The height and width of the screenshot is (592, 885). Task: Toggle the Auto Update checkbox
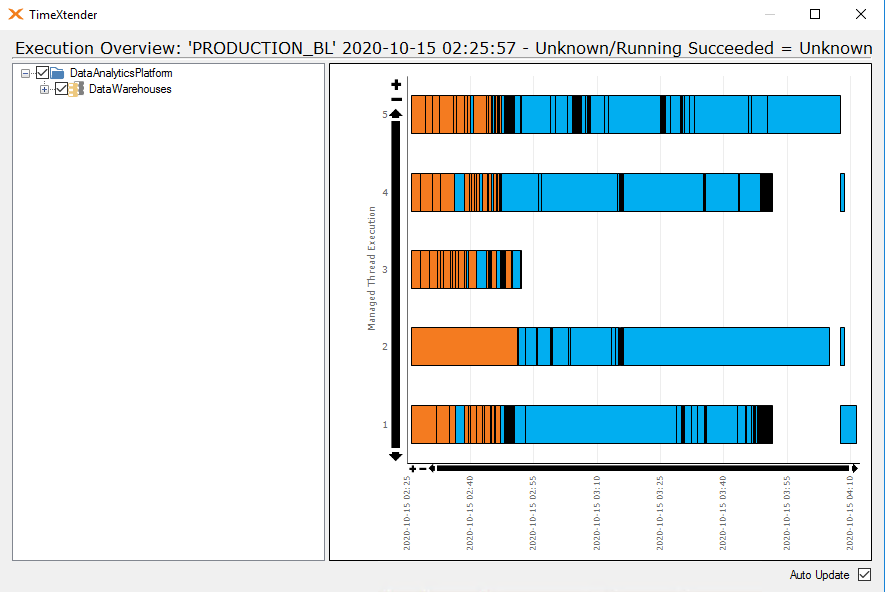[x=864, y=575]
